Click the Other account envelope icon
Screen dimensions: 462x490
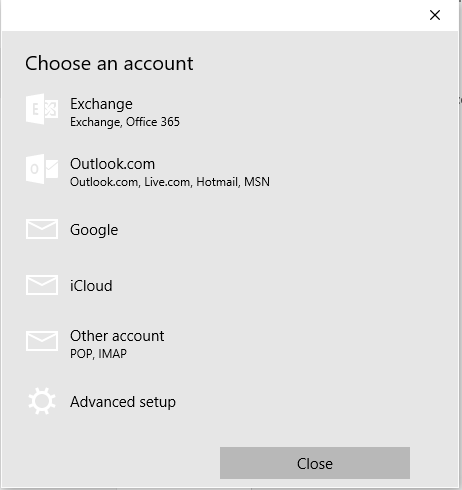42,341
